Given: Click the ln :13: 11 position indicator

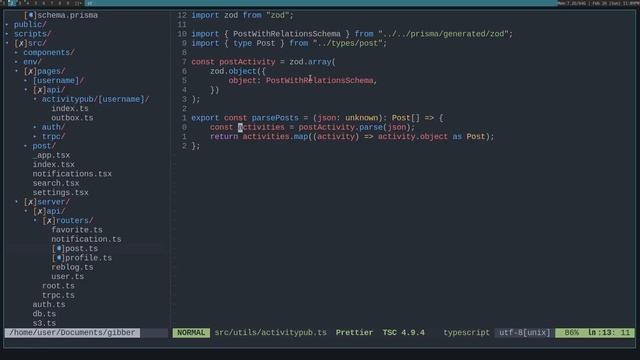Looking at the screenshot, I should click(609, 333).
